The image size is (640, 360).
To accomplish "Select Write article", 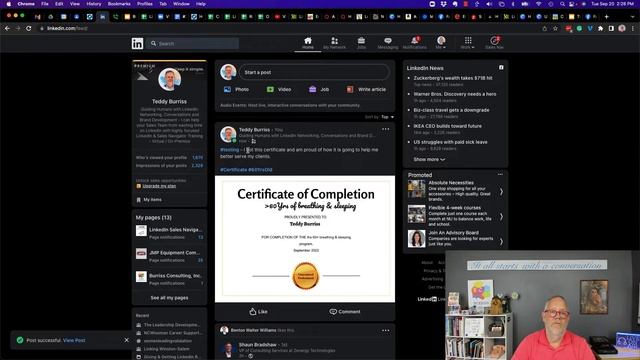I will tap(366, 89).
